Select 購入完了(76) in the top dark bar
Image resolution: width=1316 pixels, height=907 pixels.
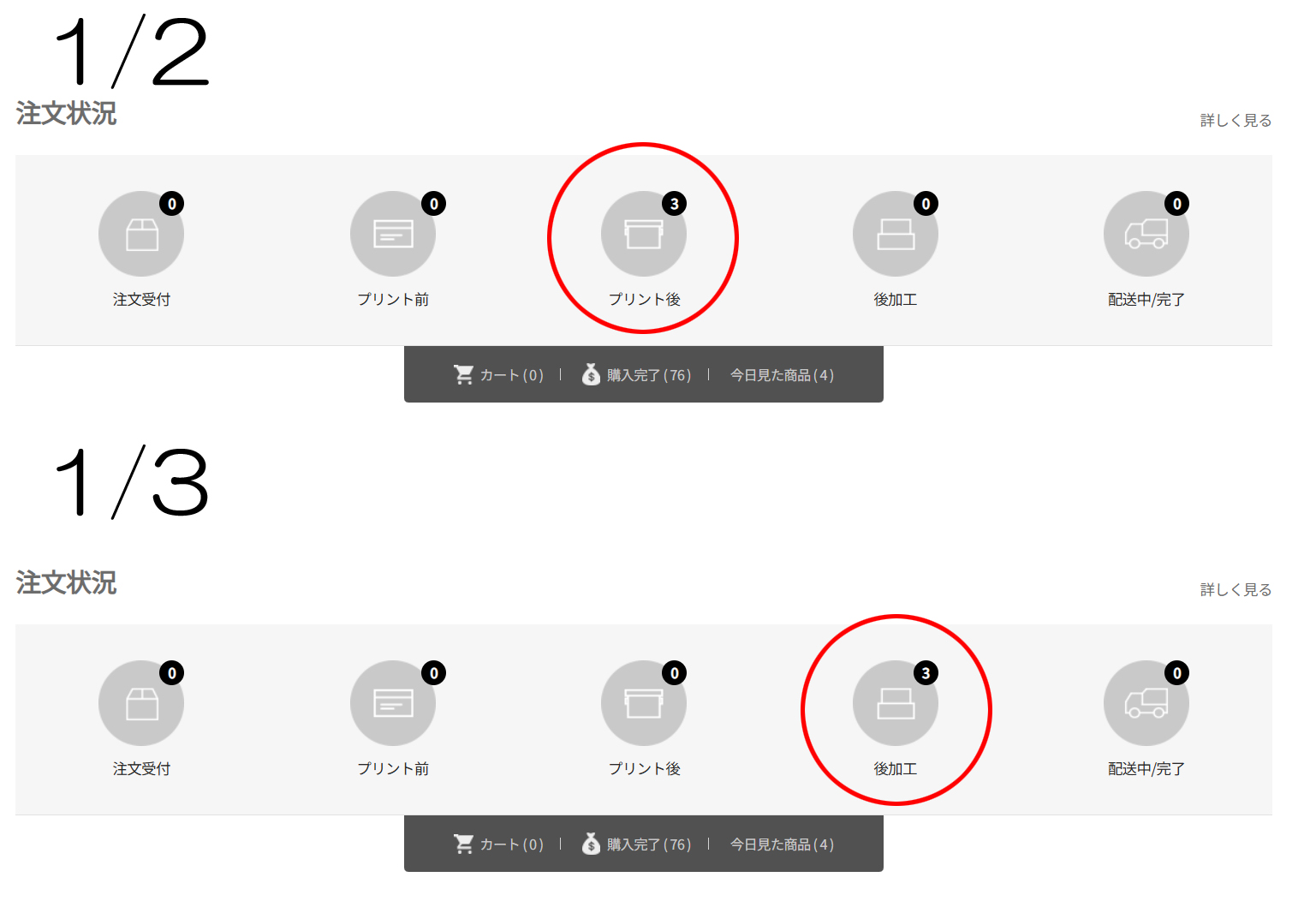coord(636,375)
